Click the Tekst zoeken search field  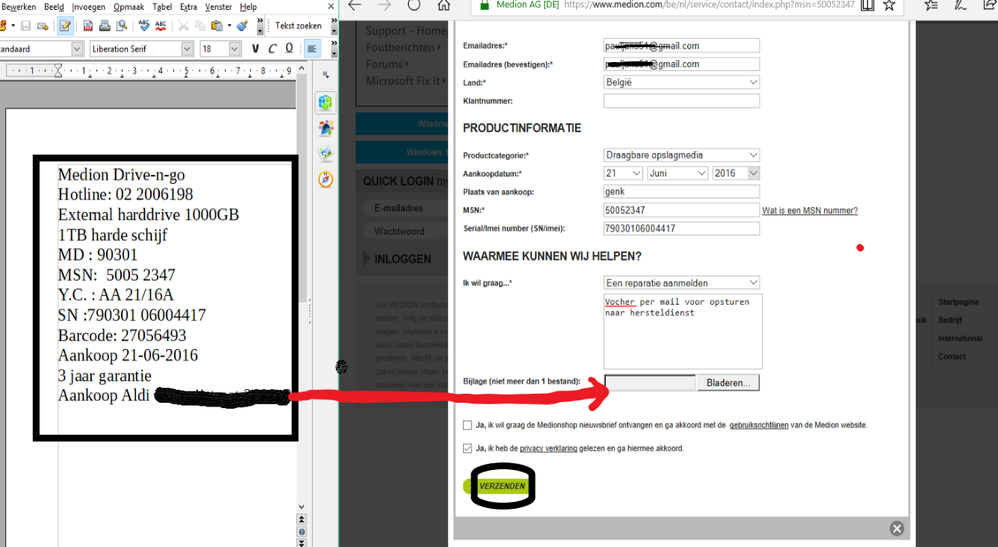pyautogui.click(x=298, y=26)
